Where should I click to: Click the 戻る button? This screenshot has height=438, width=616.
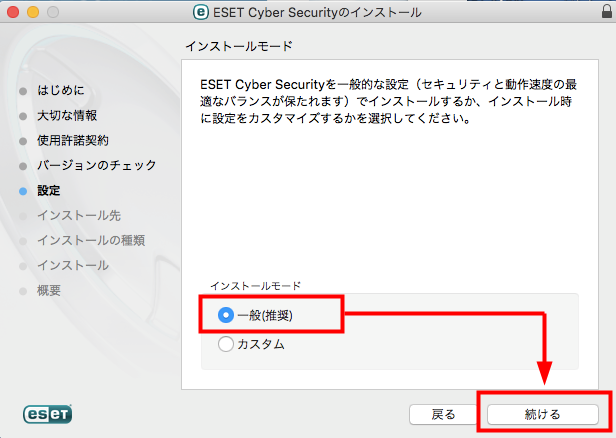pyautogui.click(x=443, y=414)
